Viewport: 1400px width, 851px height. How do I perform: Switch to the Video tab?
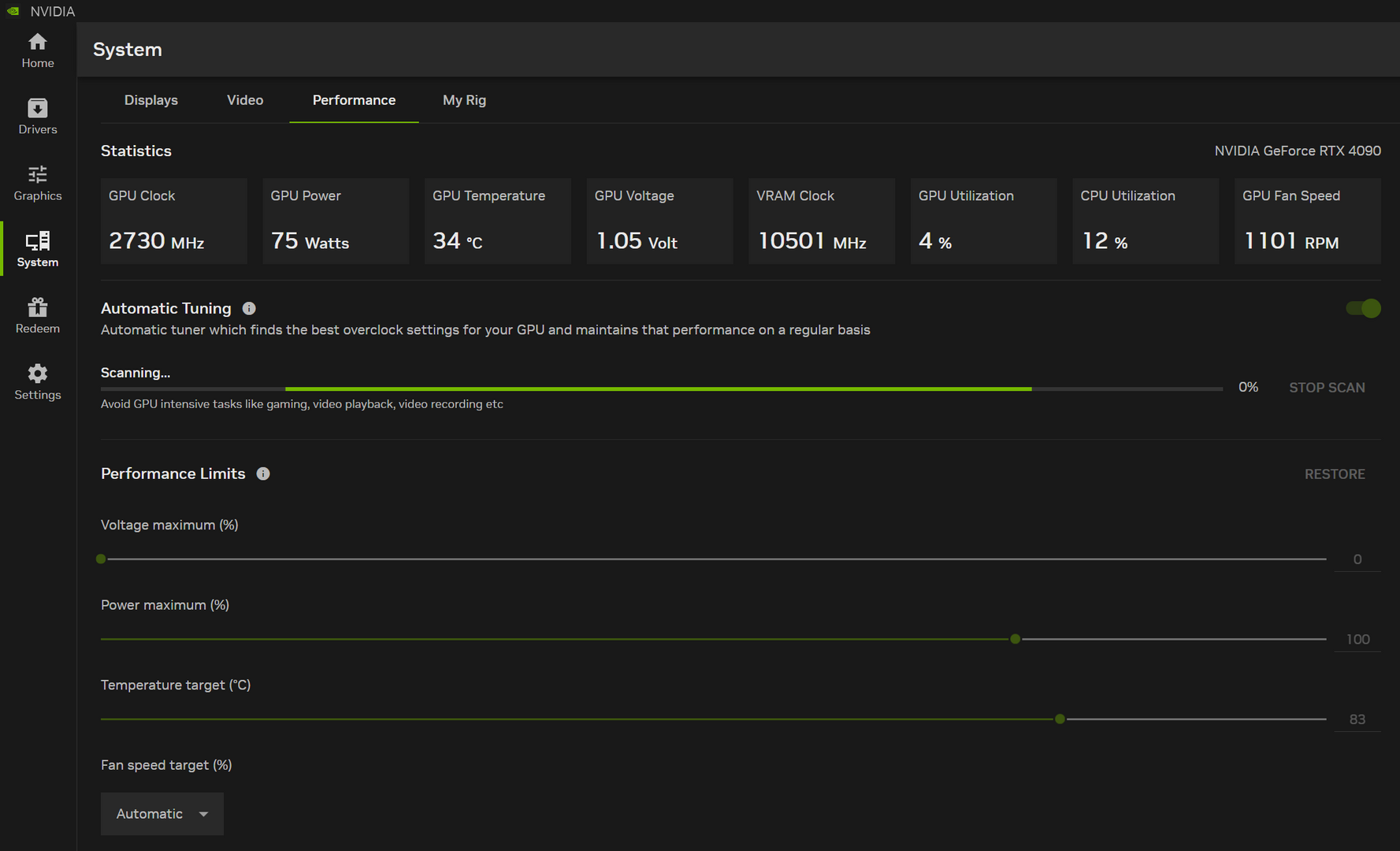tap(245, 100)
